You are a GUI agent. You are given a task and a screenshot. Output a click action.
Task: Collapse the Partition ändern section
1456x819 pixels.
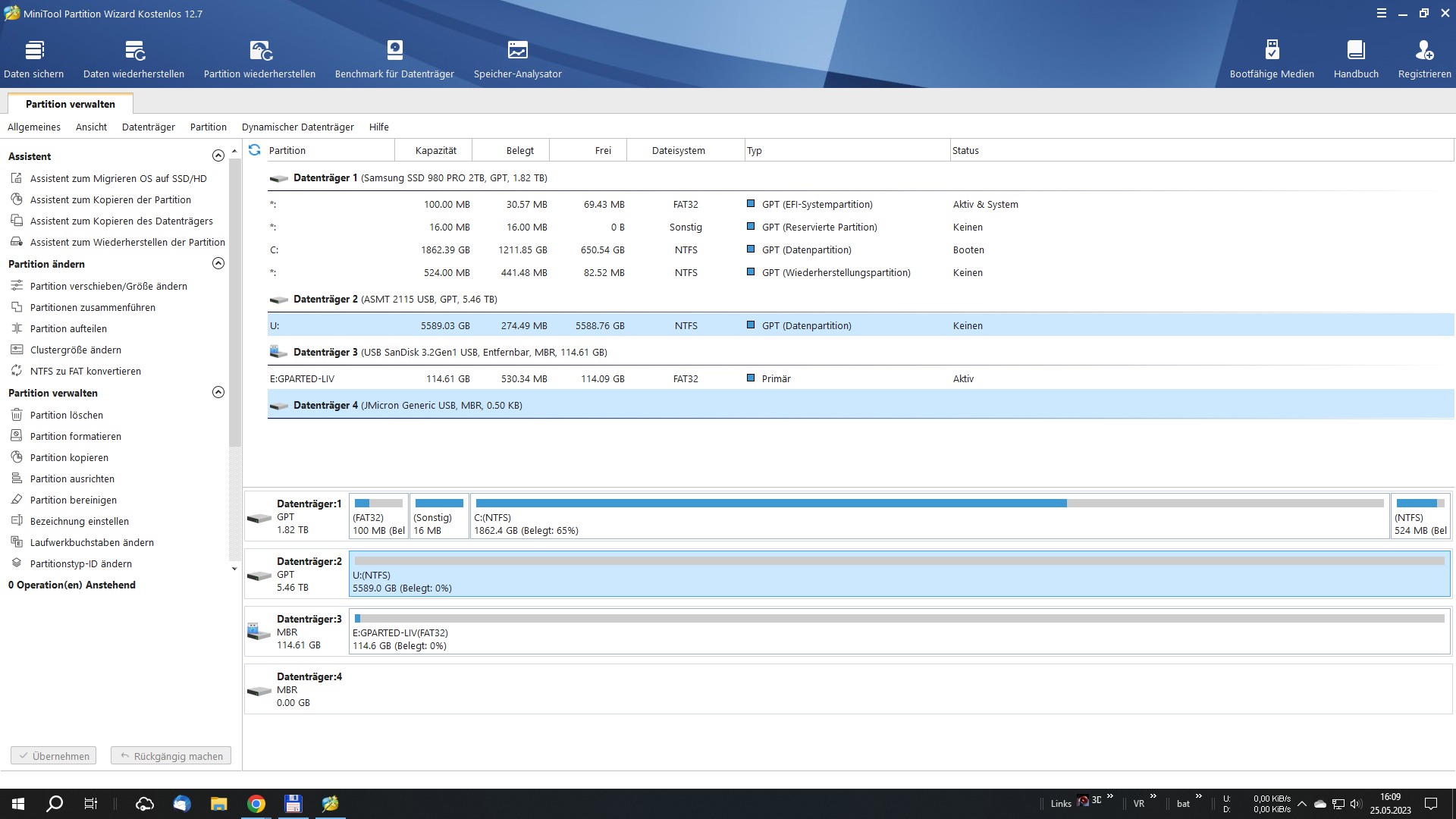click(x=218, y=263)
